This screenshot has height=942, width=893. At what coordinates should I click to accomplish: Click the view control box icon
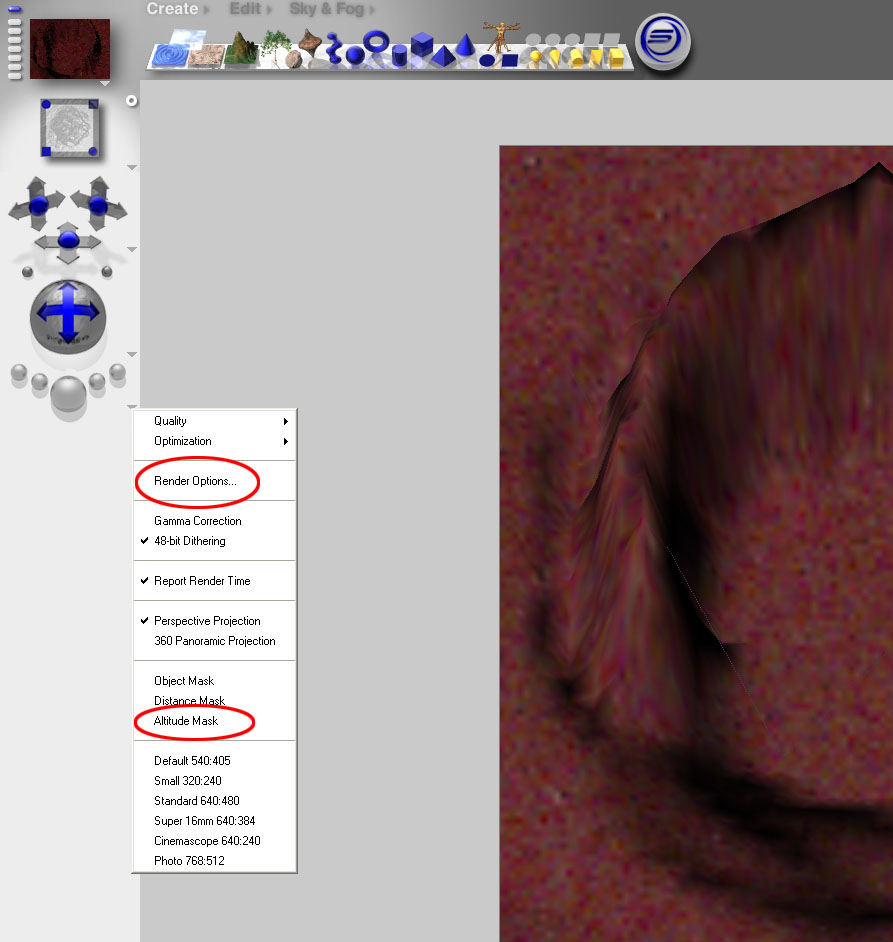[70, 128]
